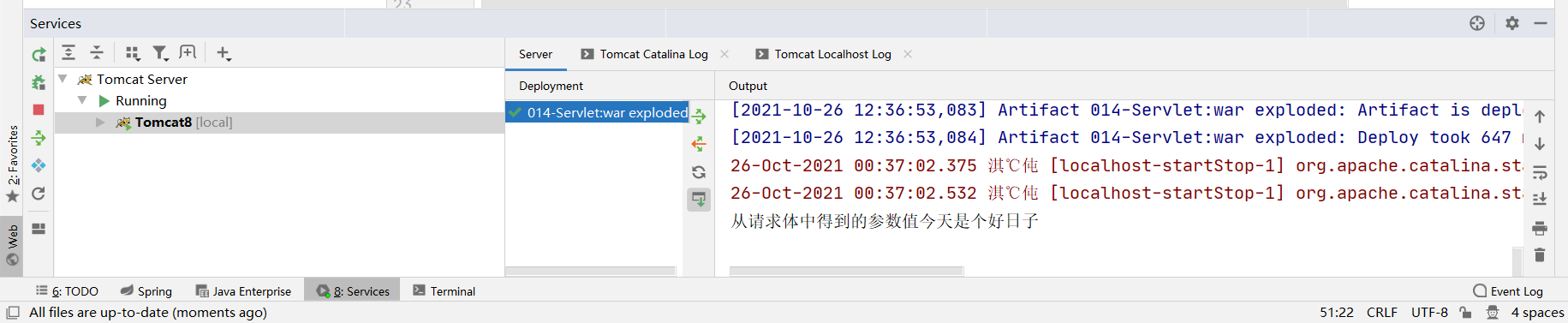The height and width of the screenshot is (323, 1568).
Task: Collapse the Tomcat Server tree node
Action: click(63, 79)
